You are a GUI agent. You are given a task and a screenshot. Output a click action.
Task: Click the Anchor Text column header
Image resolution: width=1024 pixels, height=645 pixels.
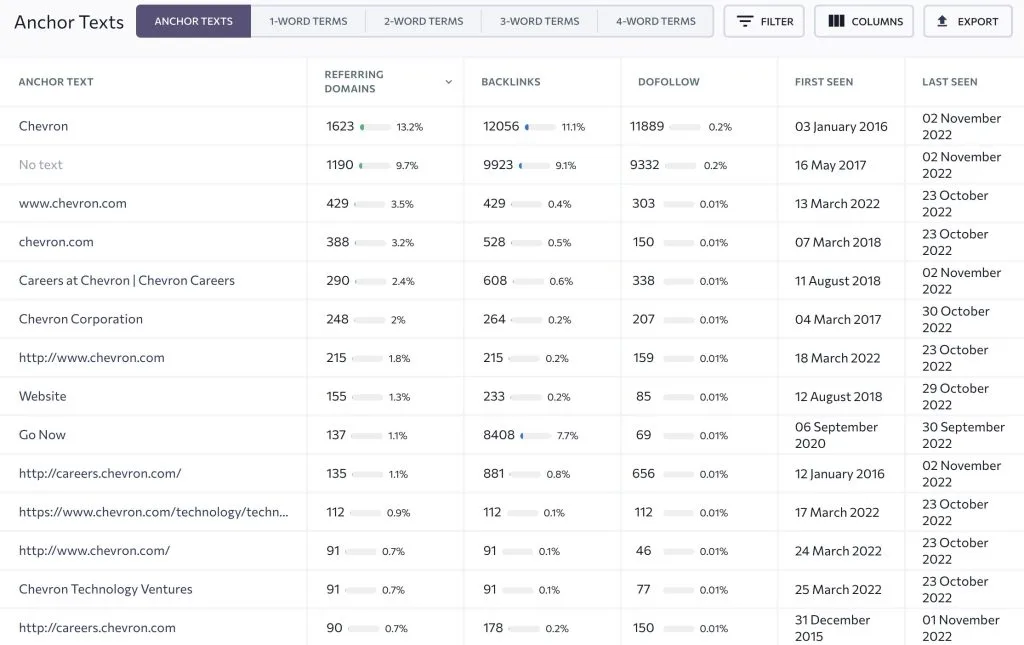(56, 82)
